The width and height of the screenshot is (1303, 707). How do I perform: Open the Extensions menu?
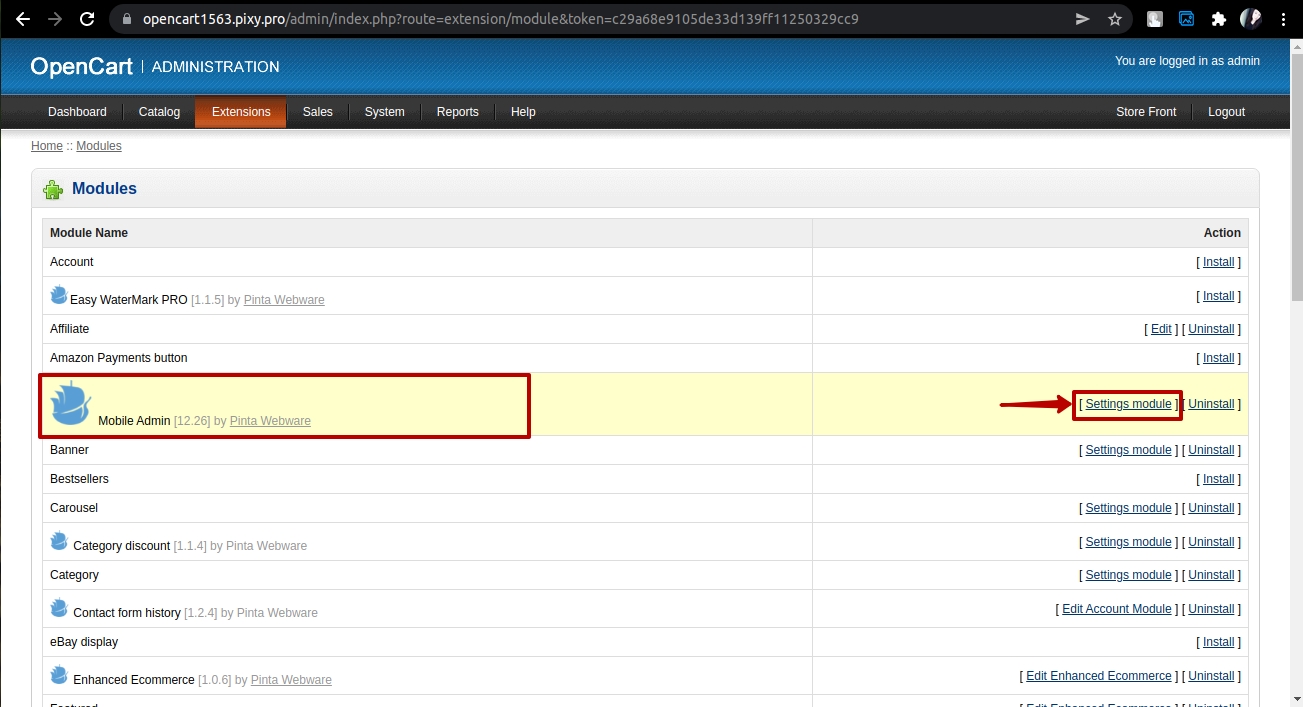point(241,112)
